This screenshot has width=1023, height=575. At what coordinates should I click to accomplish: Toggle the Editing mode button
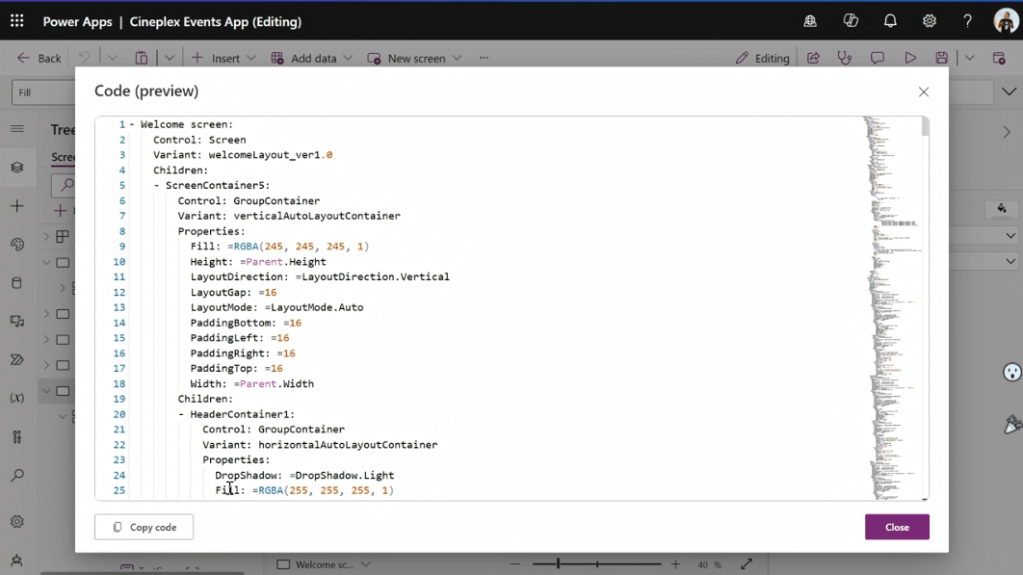pos(762,58)
